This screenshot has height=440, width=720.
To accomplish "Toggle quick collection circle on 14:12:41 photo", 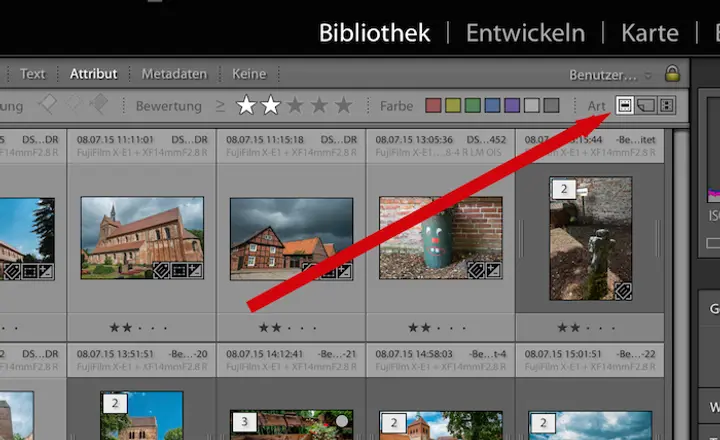I will (342, 421).
